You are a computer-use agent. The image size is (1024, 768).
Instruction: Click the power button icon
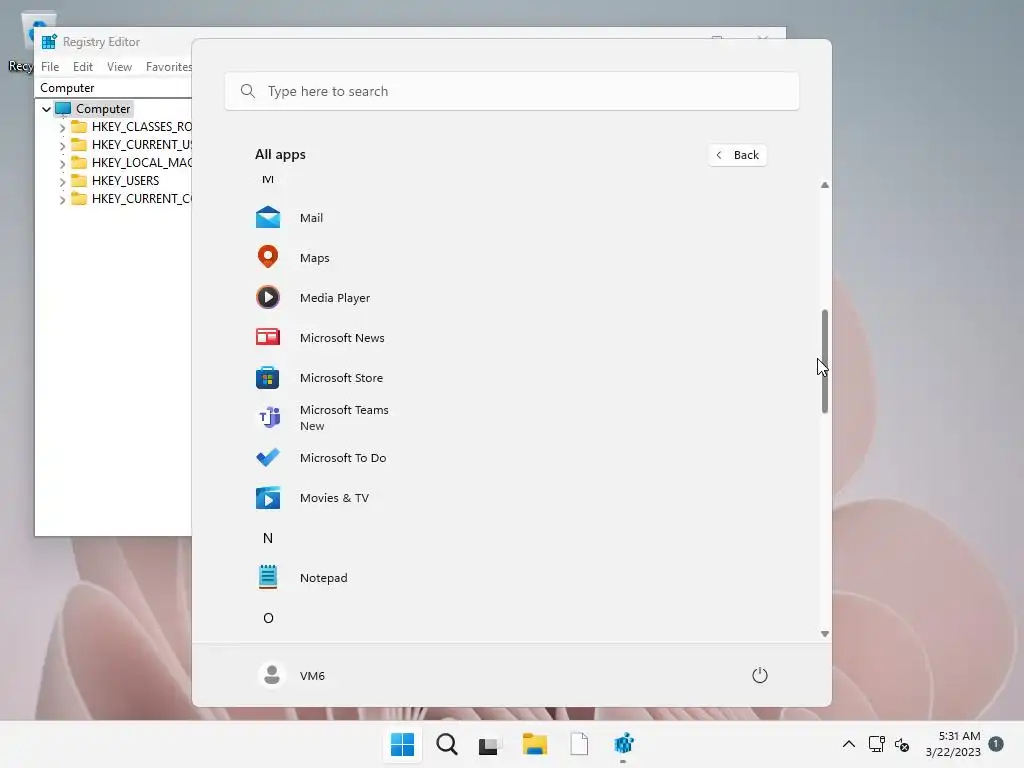click(760, 675)
